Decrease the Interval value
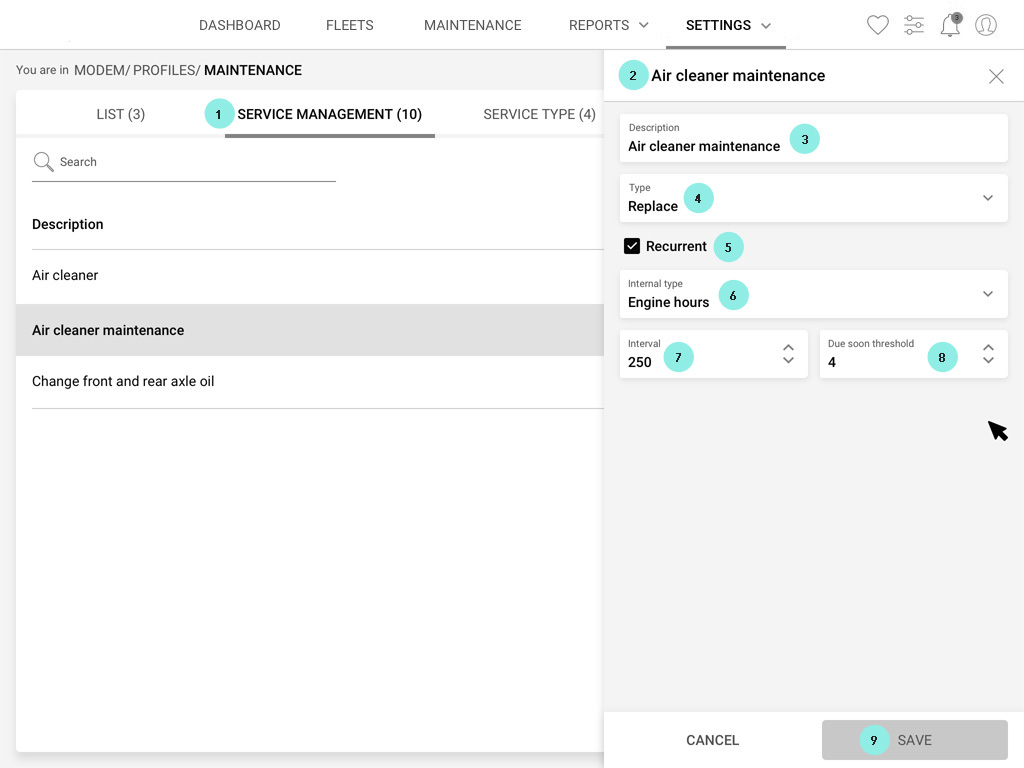 pyautogui.click(x=788, y=360)
